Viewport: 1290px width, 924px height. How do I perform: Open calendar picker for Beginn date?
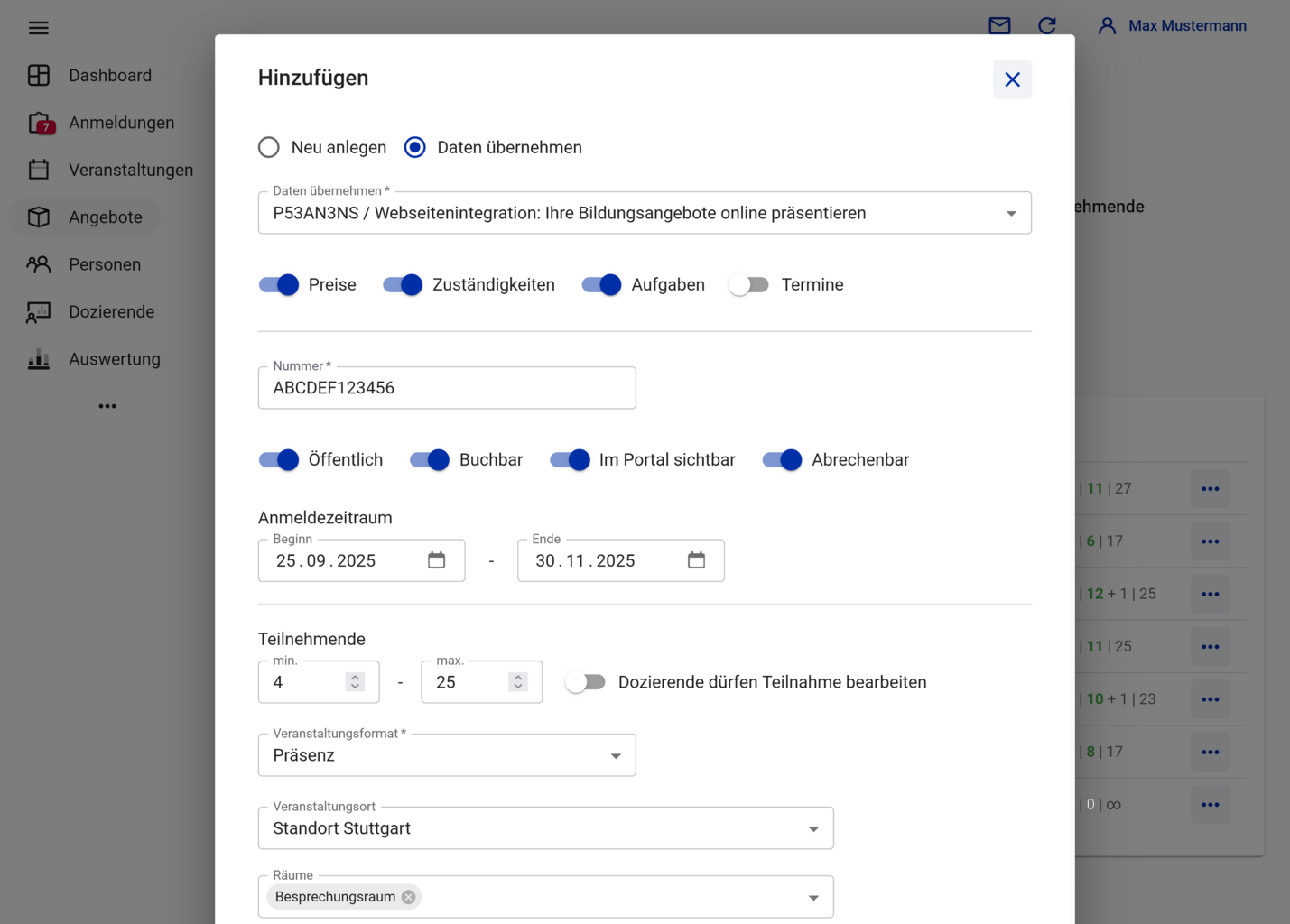click(436, 560)
